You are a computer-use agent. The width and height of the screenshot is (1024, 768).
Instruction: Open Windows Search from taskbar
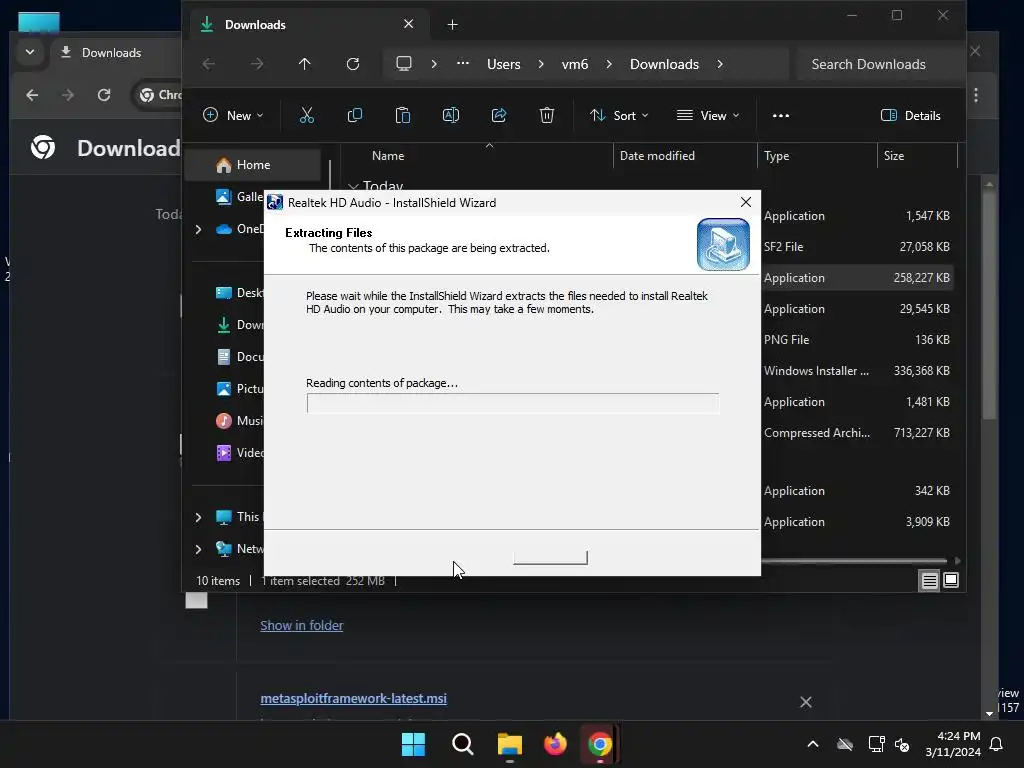(x=462, y=744)
